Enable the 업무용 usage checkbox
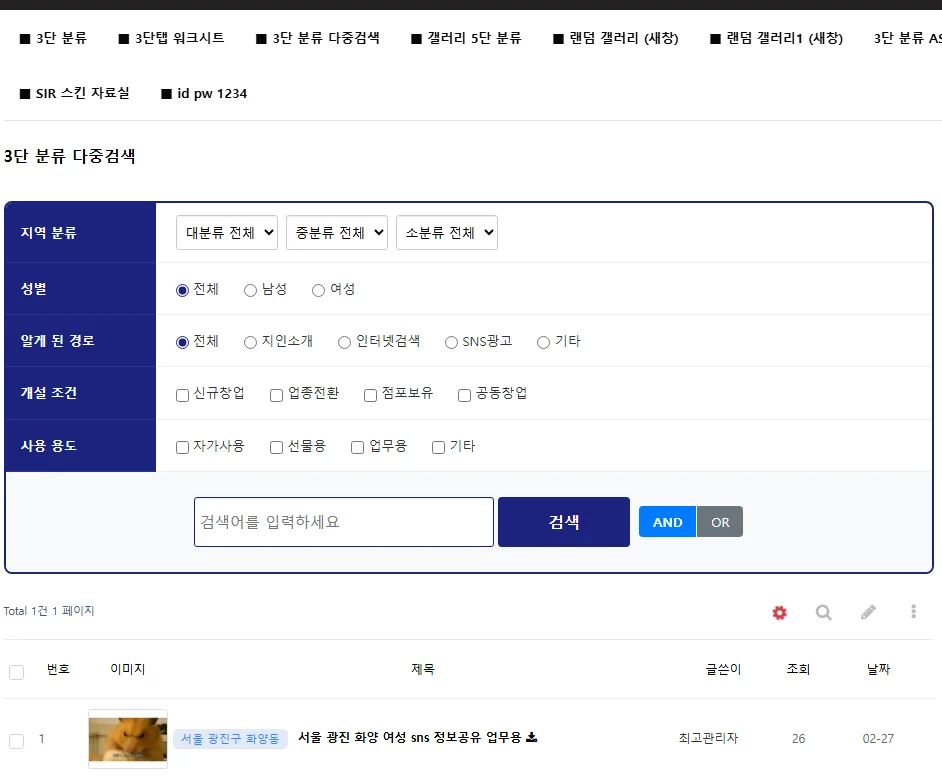The image size is (942, 776). pyautogui.click(x=357, y=447)
